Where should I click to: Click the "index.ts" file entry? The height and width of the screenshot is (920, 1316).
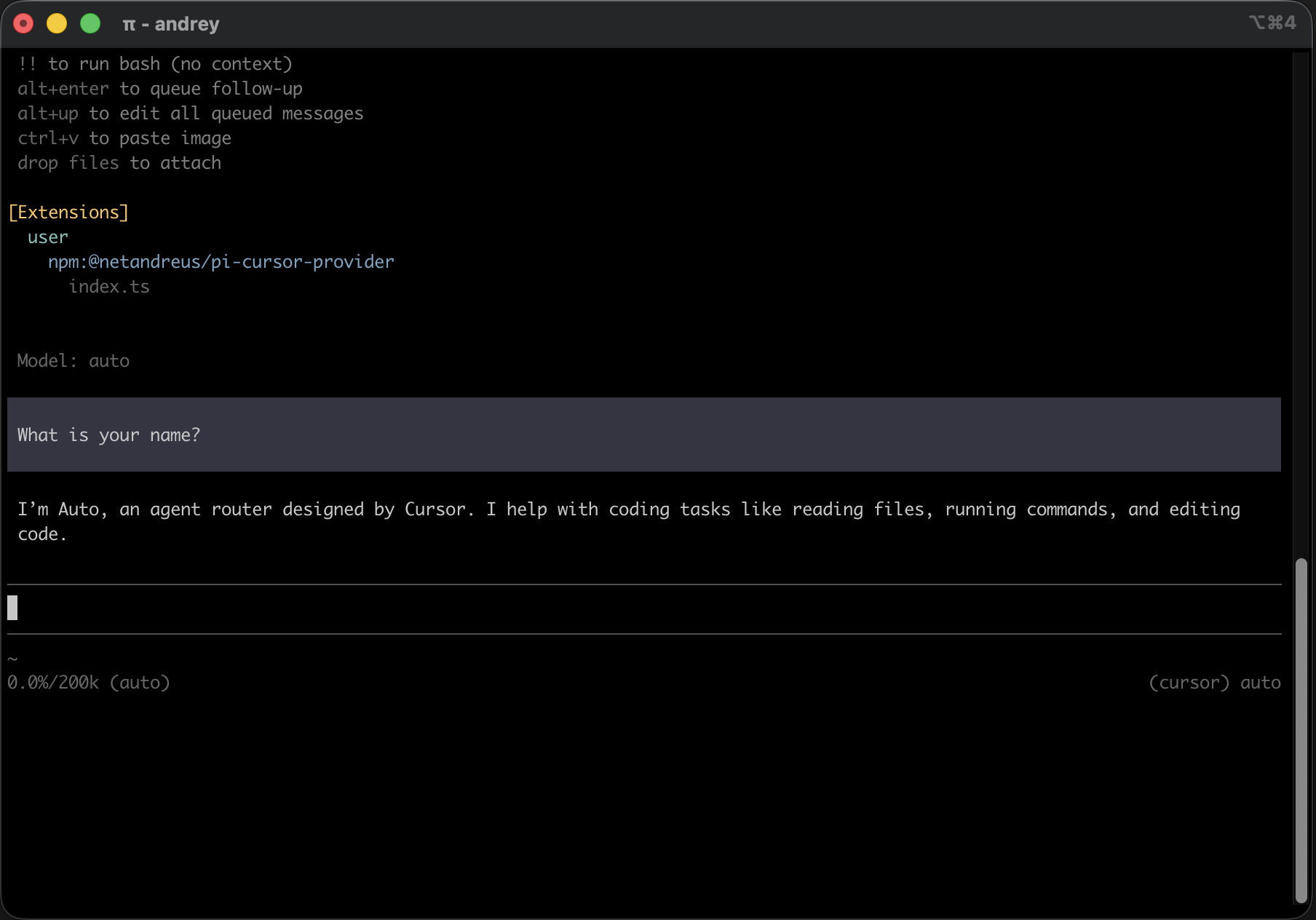(x=109, y=287)
